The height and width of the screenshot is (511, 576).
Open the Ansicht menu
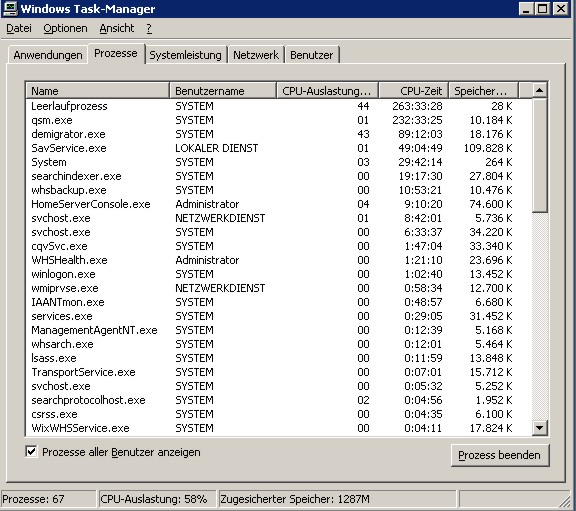point(117,28)
